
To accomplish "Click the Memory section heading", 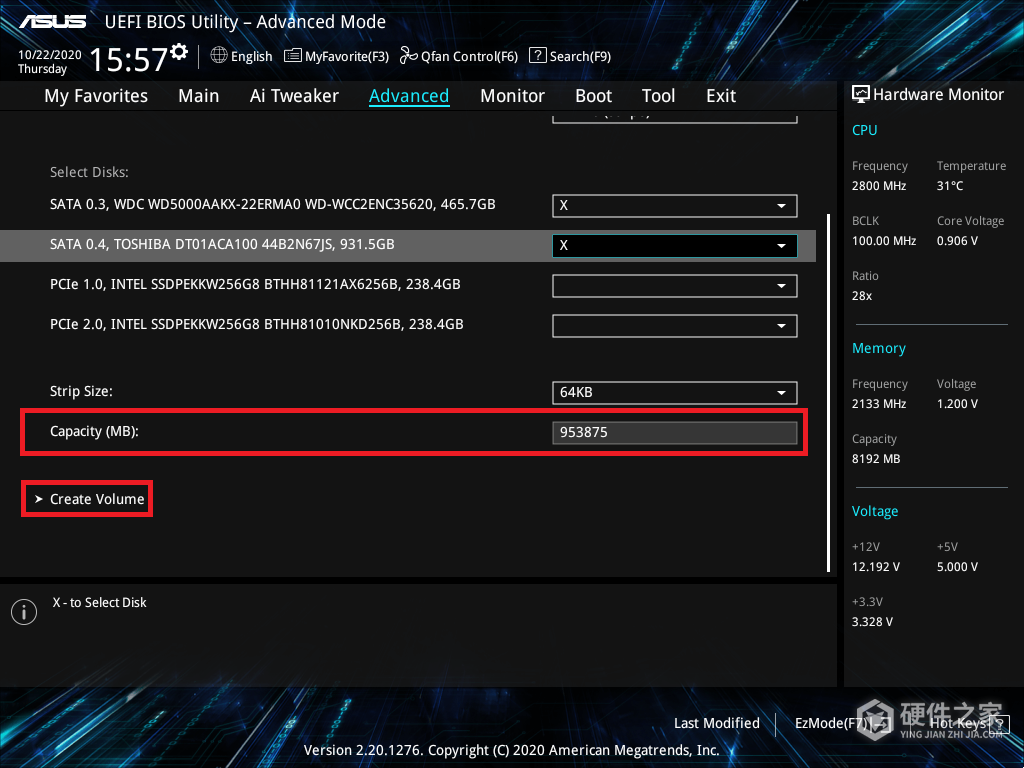I will (x=878, y=348).
